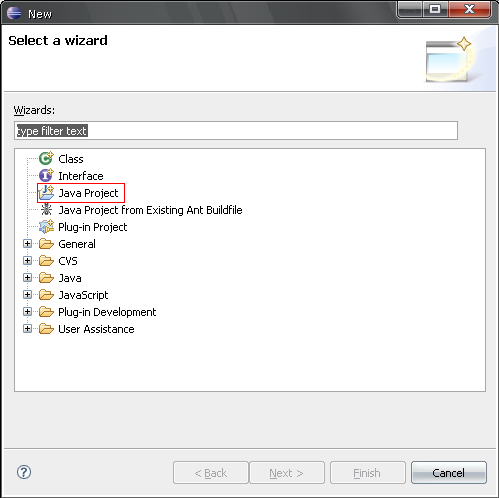
Task: Click the Finish button
Action: pyautogui.click(x=368, y=472)
